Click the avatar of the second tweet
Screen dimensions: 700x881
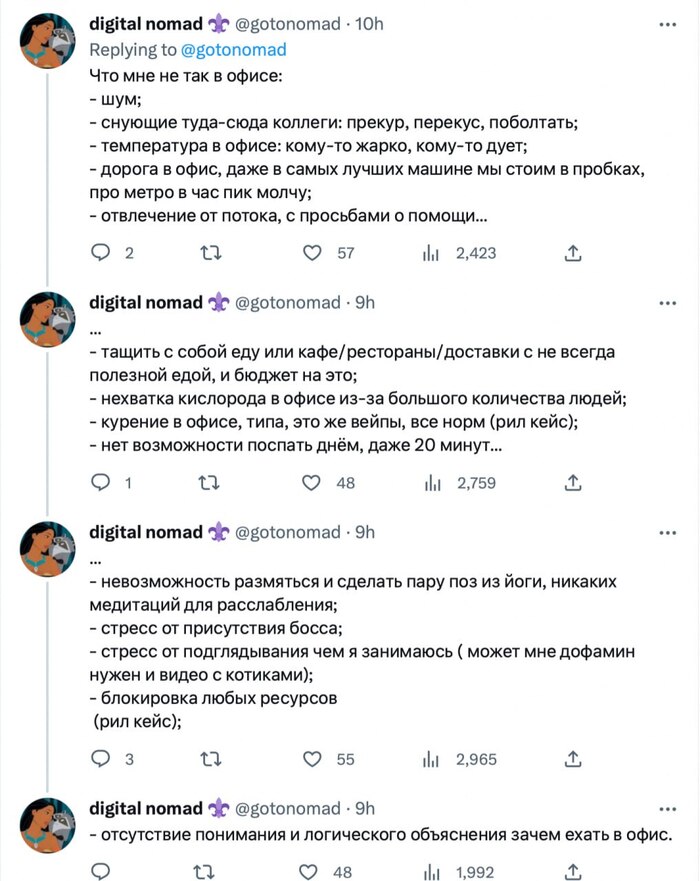(x=47, y=320)
